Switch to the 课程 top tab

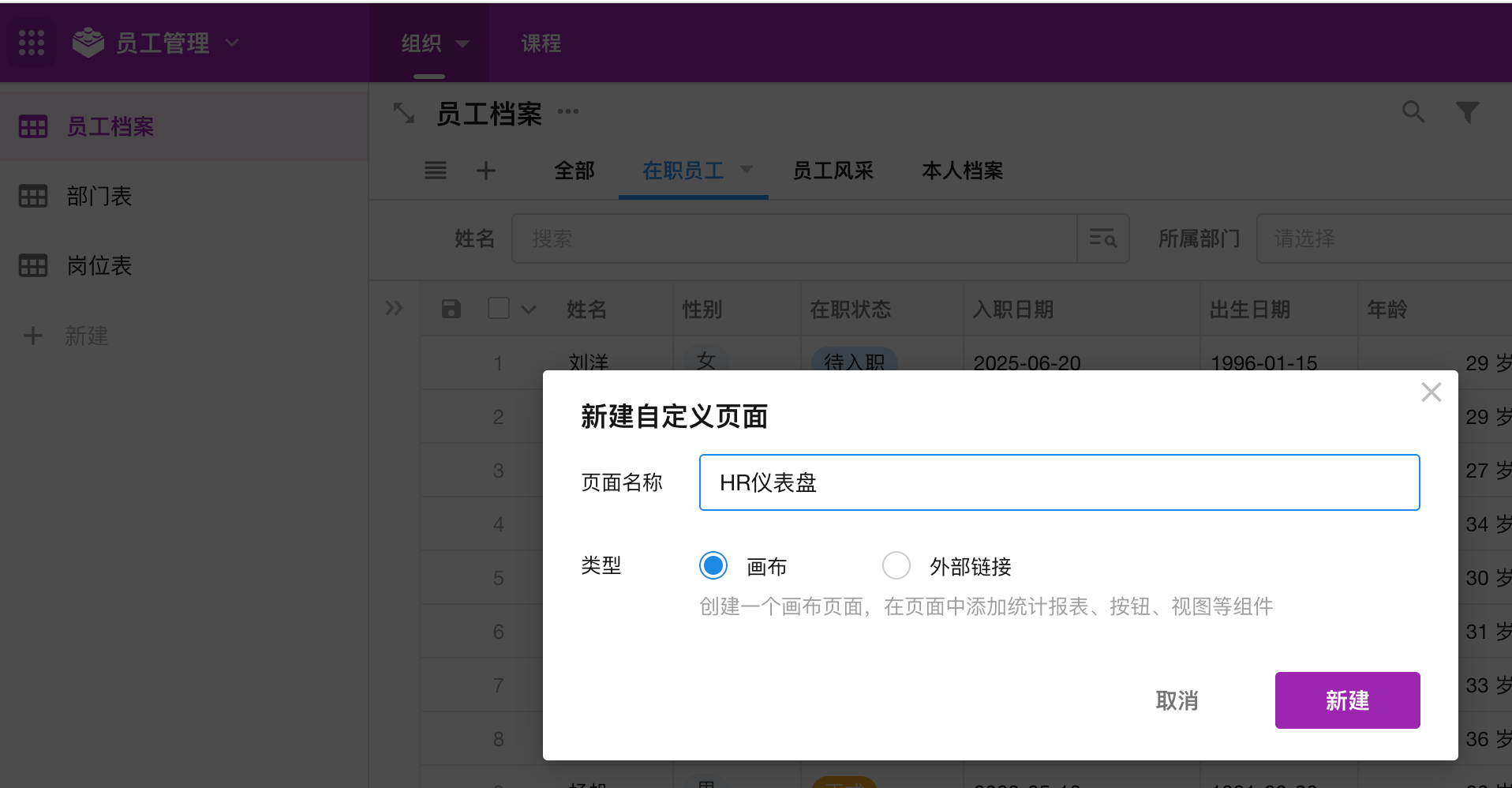541,43
